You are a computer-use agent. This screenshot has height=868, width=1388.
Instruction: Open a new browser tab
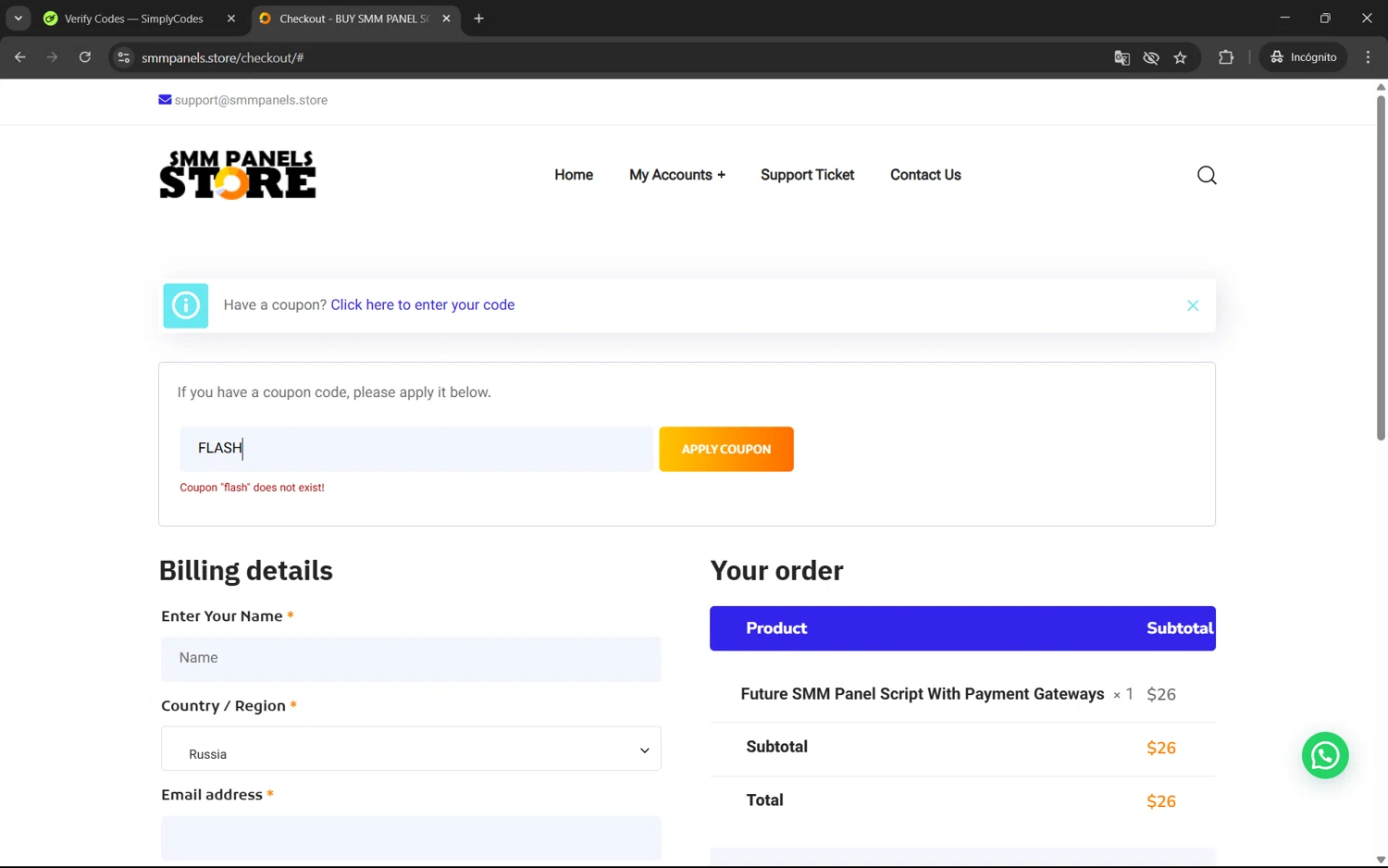[478, 19]
